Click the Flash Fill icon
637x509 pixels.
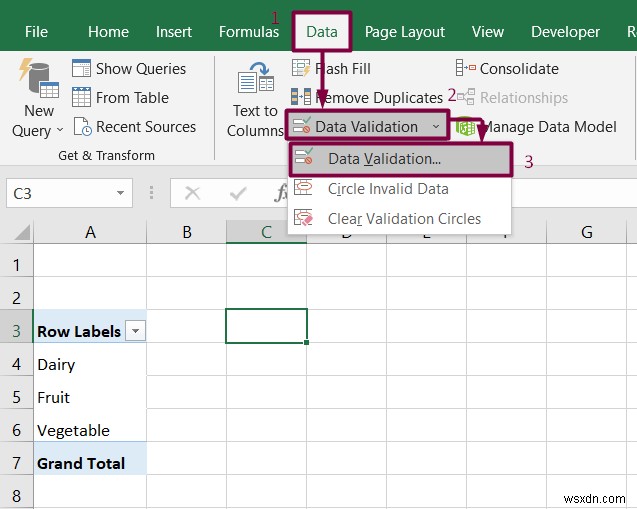(301, 68)
